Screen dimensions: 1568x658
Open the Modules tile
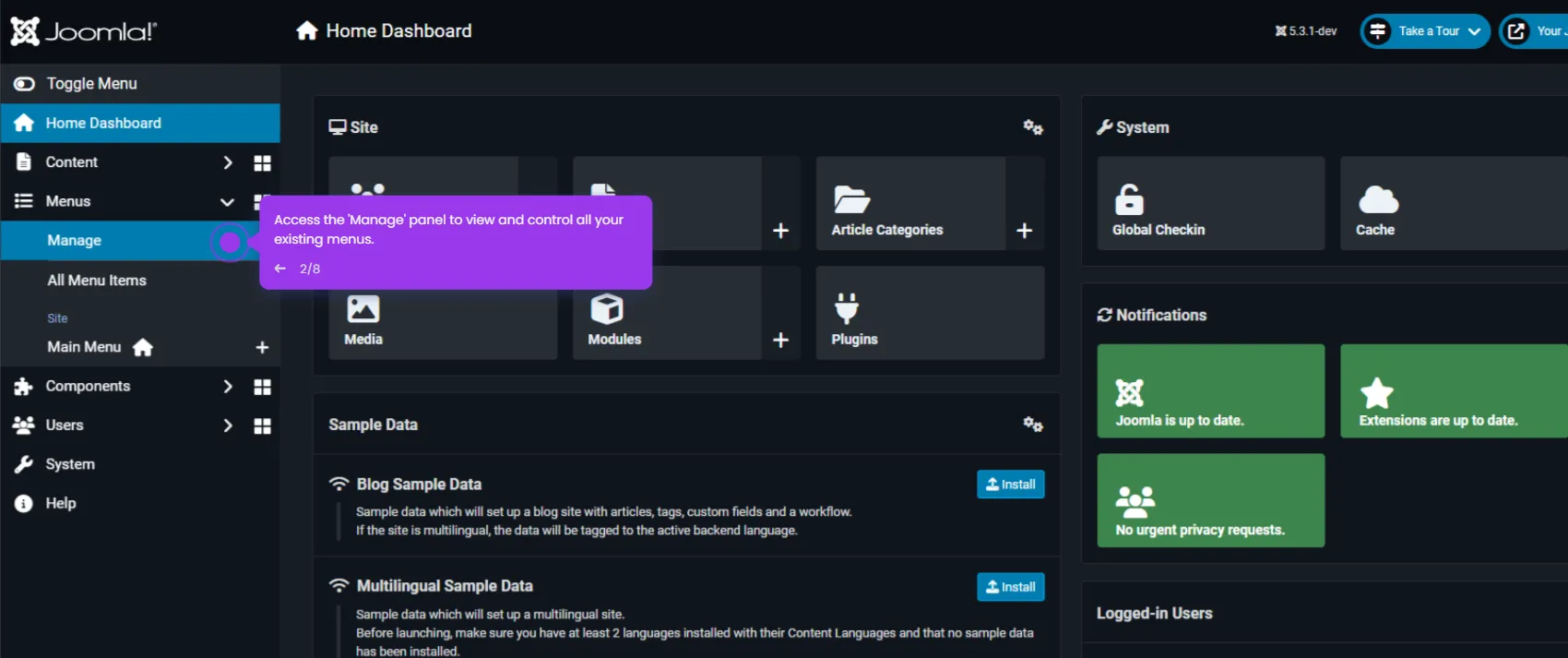667,313
